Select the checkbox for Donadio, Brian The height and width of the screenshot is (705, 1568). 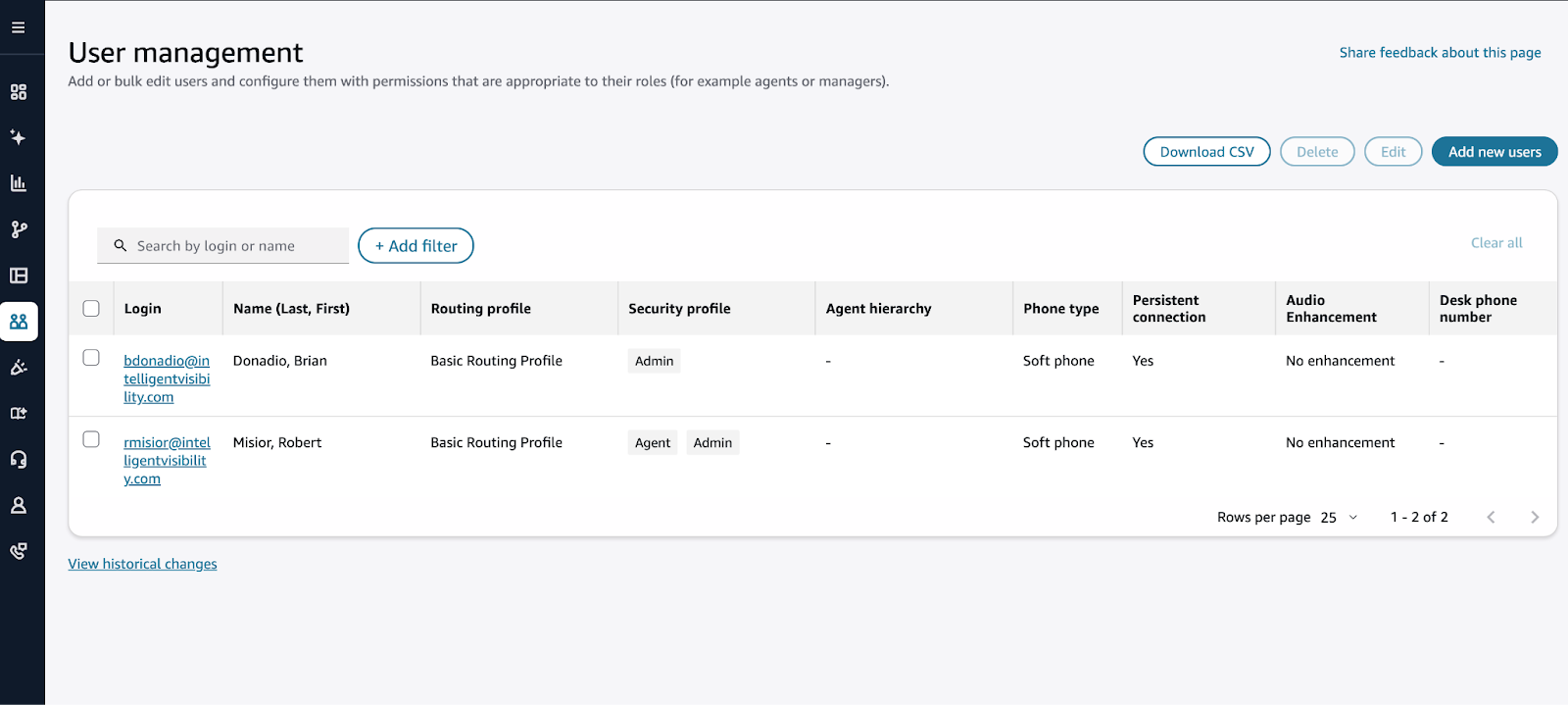click(91, 358)
